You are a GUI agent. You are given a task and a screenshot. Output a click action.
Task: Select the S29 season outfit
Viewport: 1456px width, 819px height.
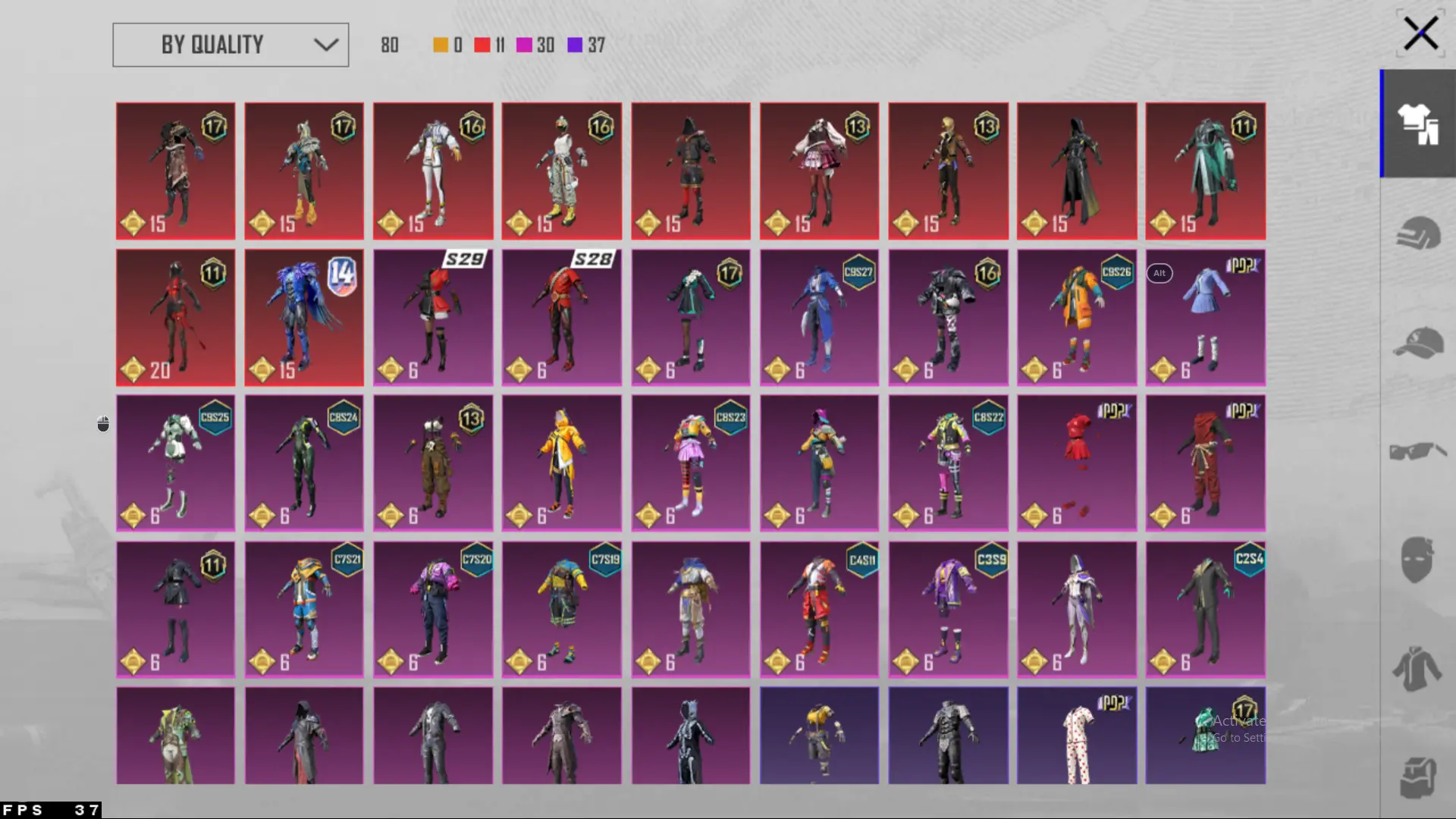(x=432, y=318)
